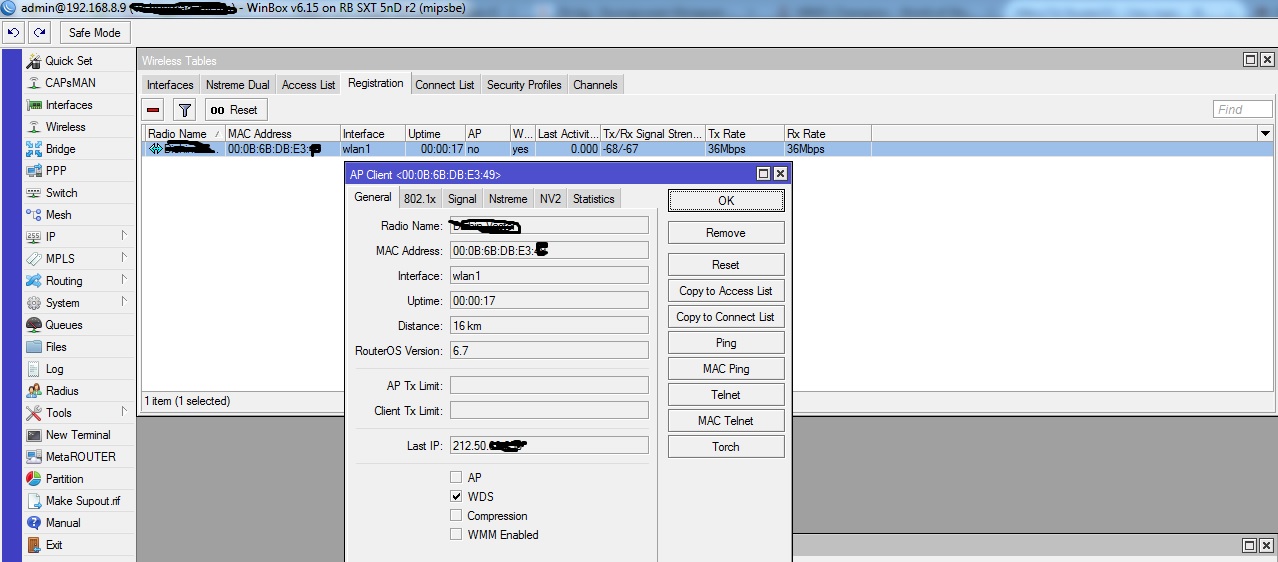Toggle the Compression checkbox
Viewport: 1278px width, 562px height.
pyautogui.click(x=457, y=516)
